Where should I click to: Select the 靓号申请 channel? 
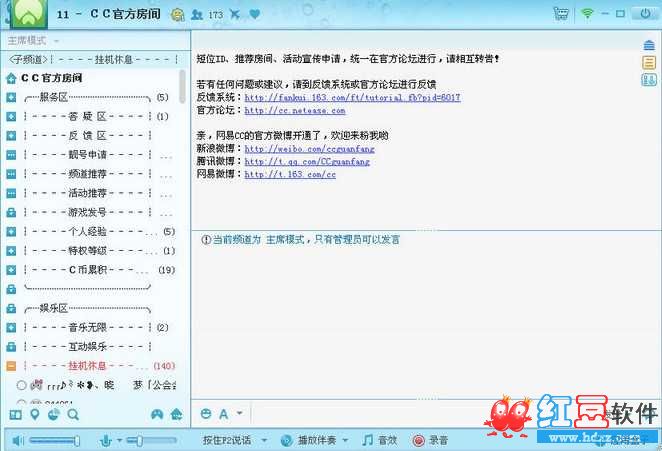(x=88, y=155)
